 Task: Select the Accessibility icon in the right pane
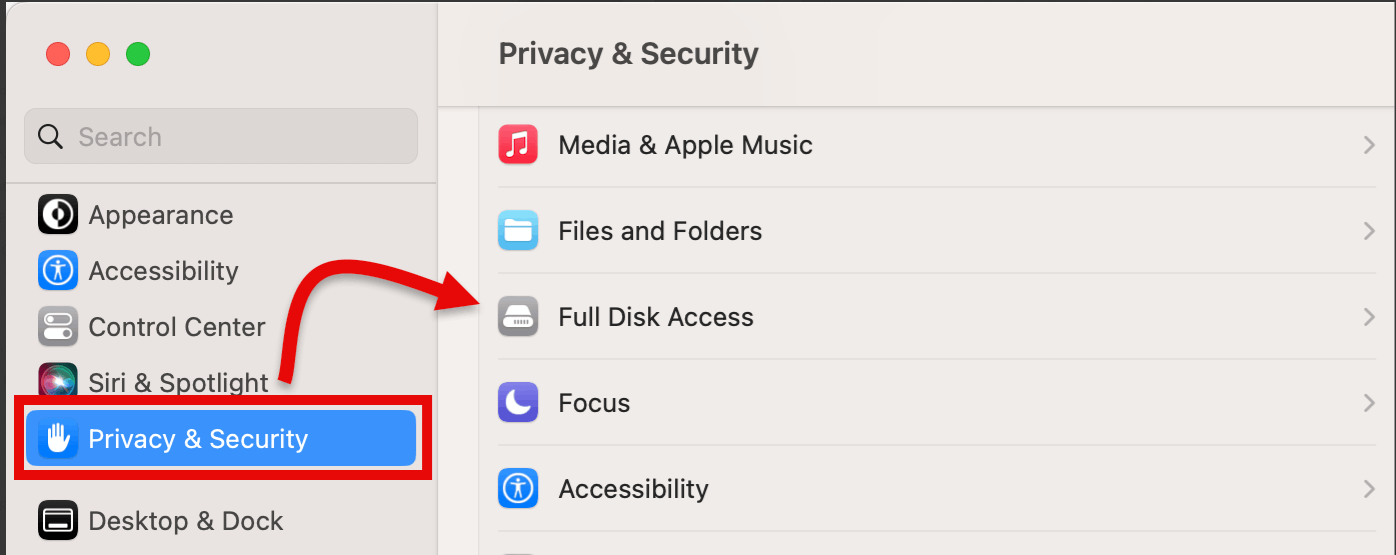(x=518, y=489)
